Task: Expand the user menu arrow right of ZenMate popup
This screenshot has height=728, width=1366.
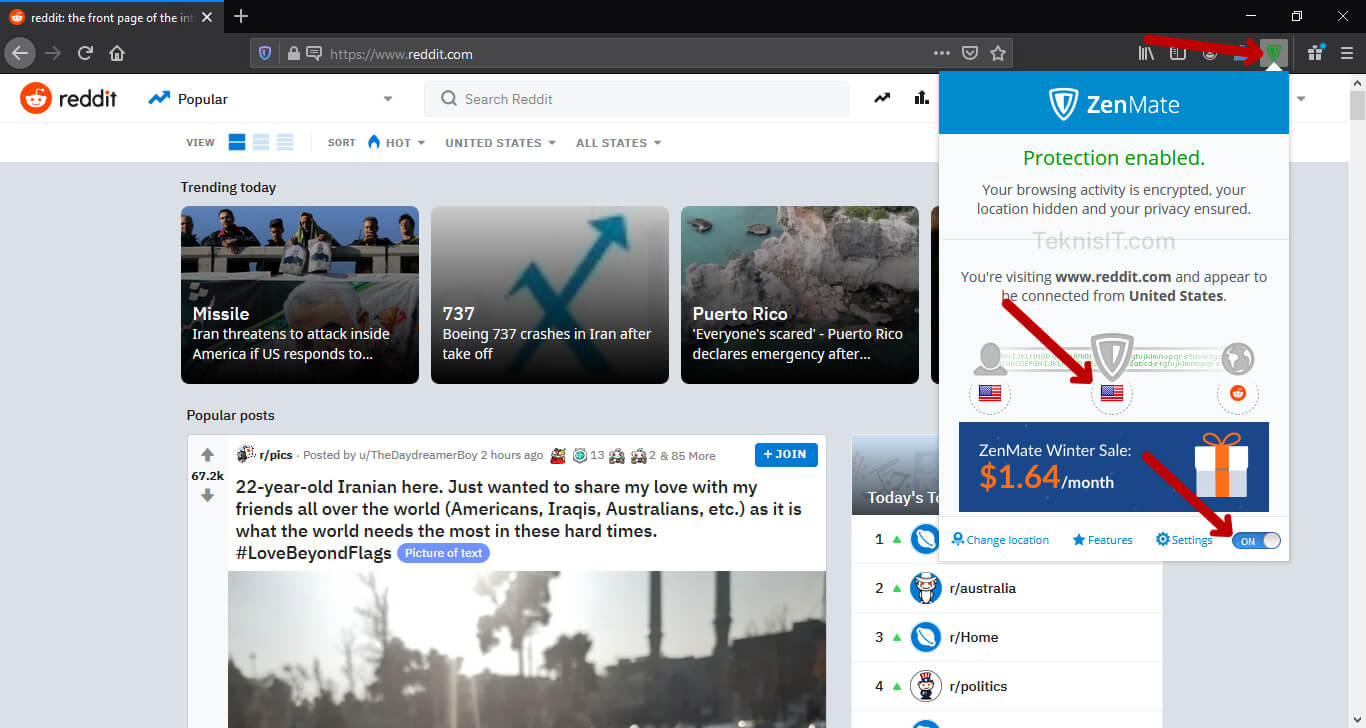Action: point(1301,99)
